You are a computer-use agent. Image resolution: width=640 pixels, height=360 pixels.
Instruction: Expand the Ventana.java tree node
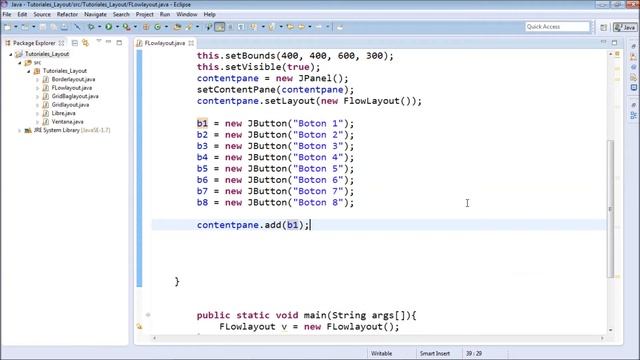37,122
